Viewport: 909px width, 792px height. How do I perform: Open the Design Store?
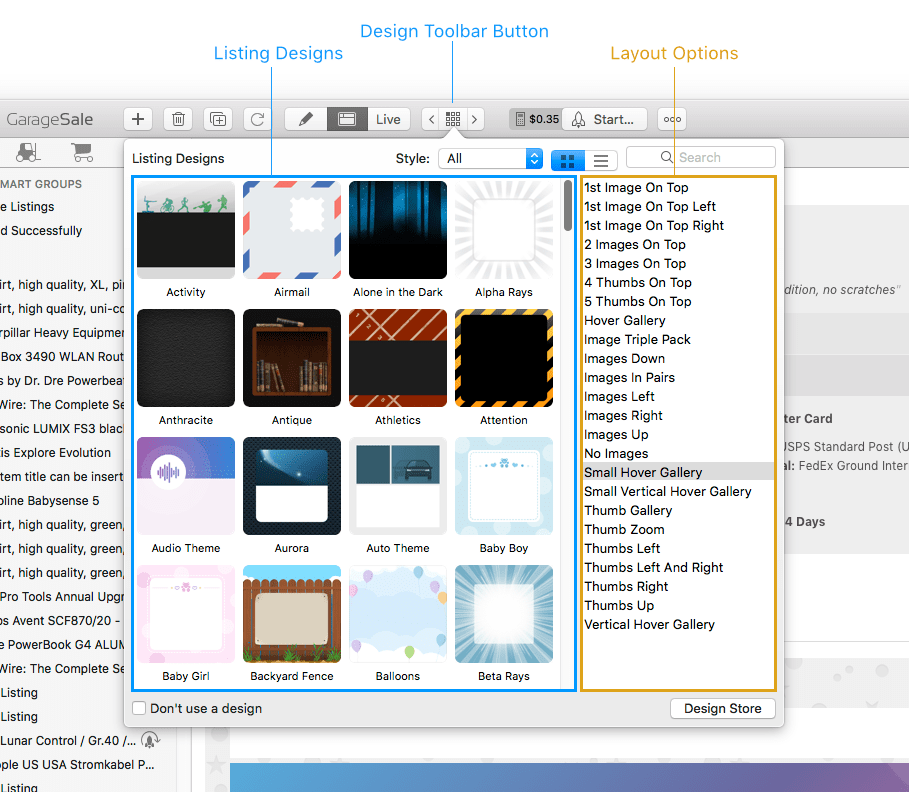722,708
